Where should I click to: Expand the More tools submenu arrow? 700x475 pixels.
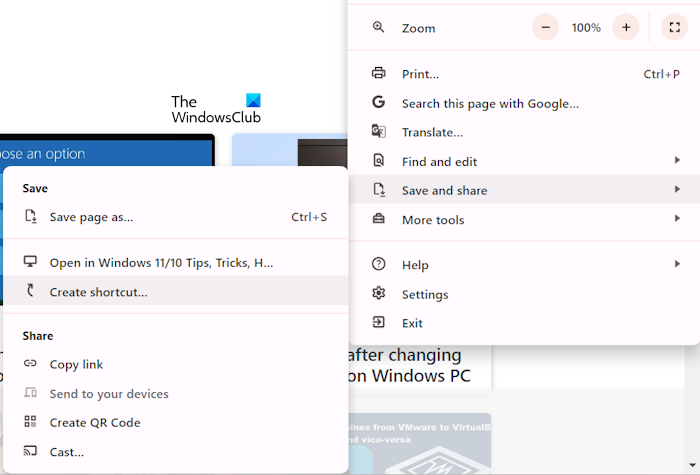pos(677,219)
